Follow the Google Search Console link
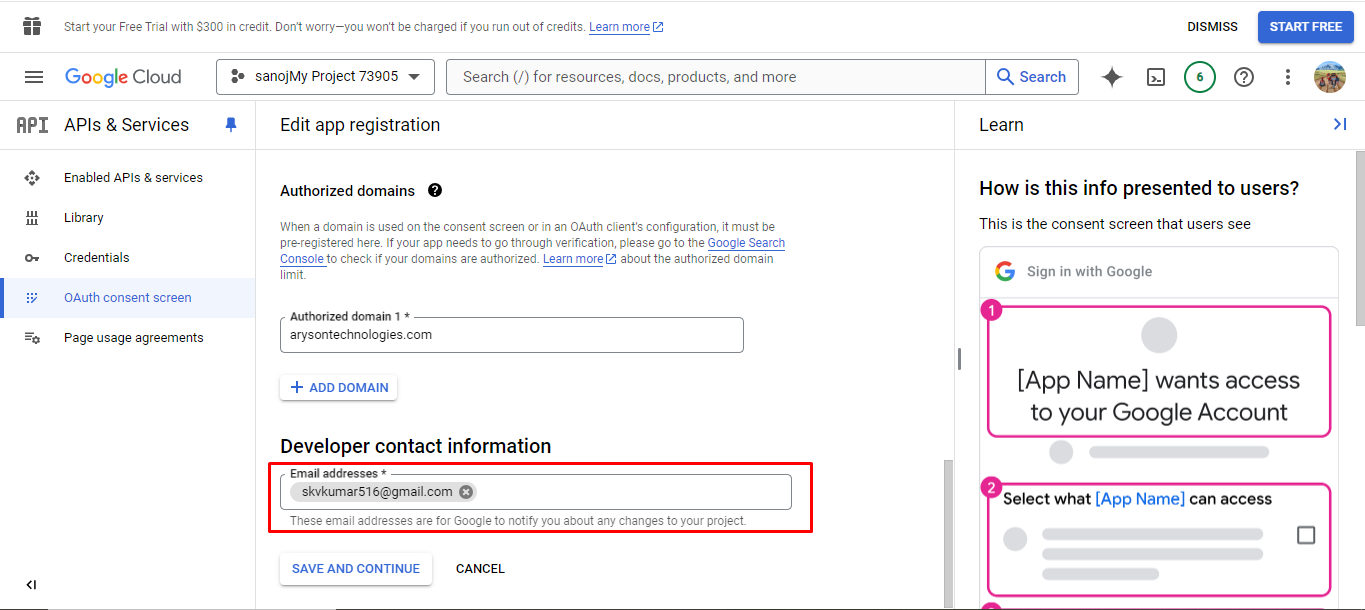Screen dimensions: 1365x610 coord(746,243)
